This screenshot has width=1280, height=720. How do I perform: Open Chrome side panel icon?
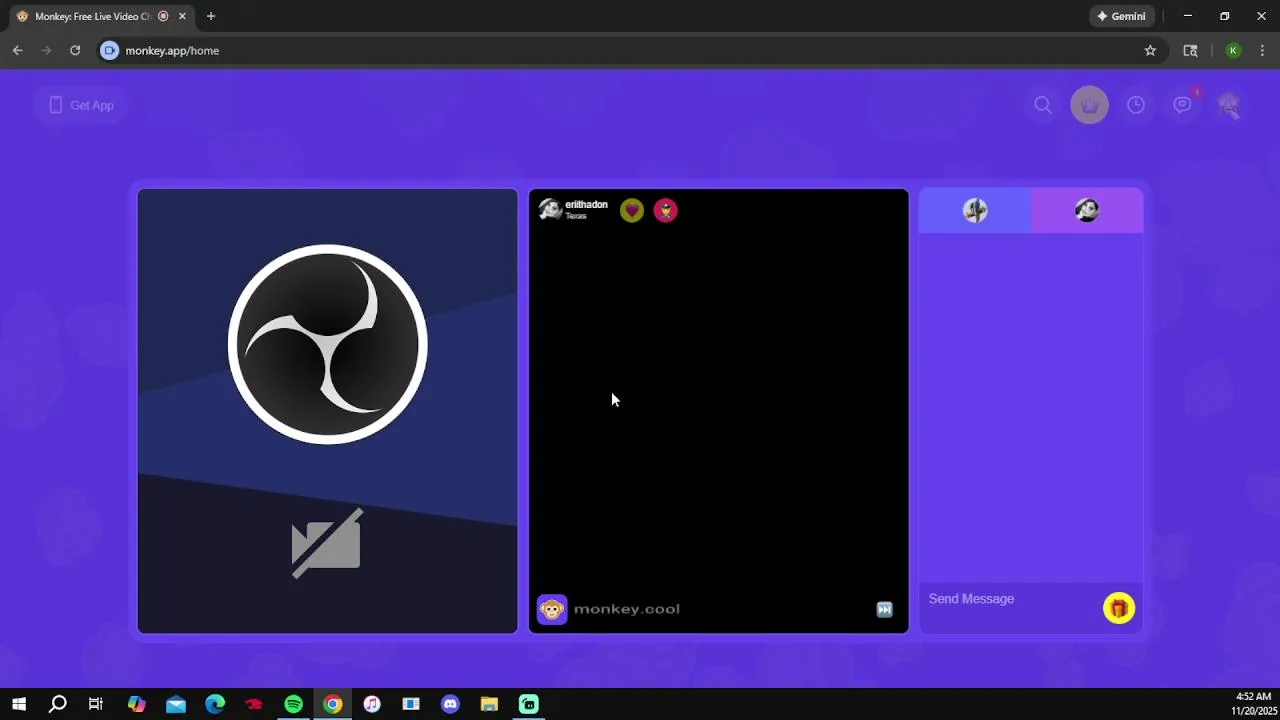pyautogui.click(x=1190, y=50)
